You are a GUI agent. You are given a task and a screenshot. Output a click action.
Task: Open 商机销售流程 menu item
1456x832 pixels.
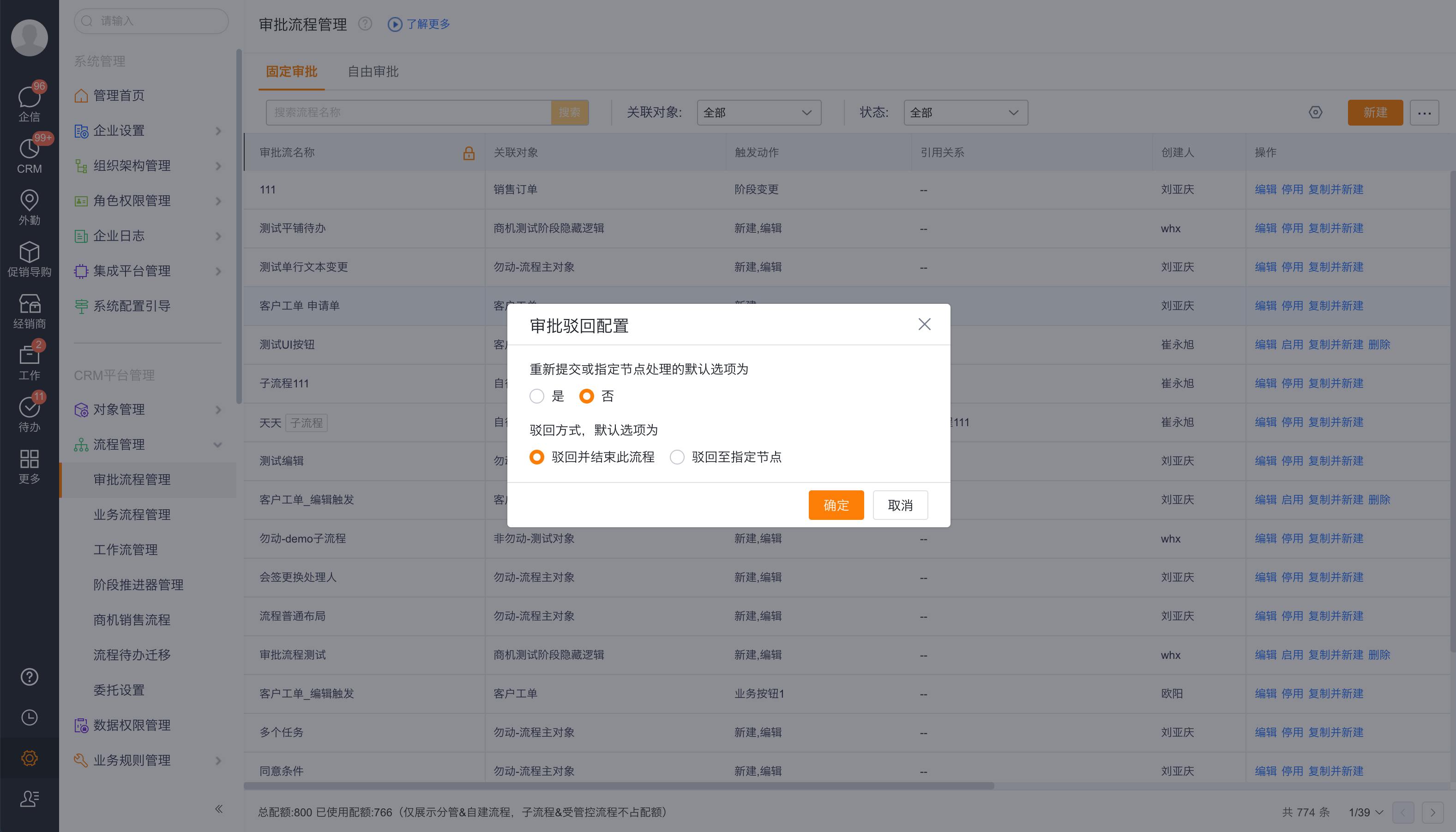tap(132, 620)
